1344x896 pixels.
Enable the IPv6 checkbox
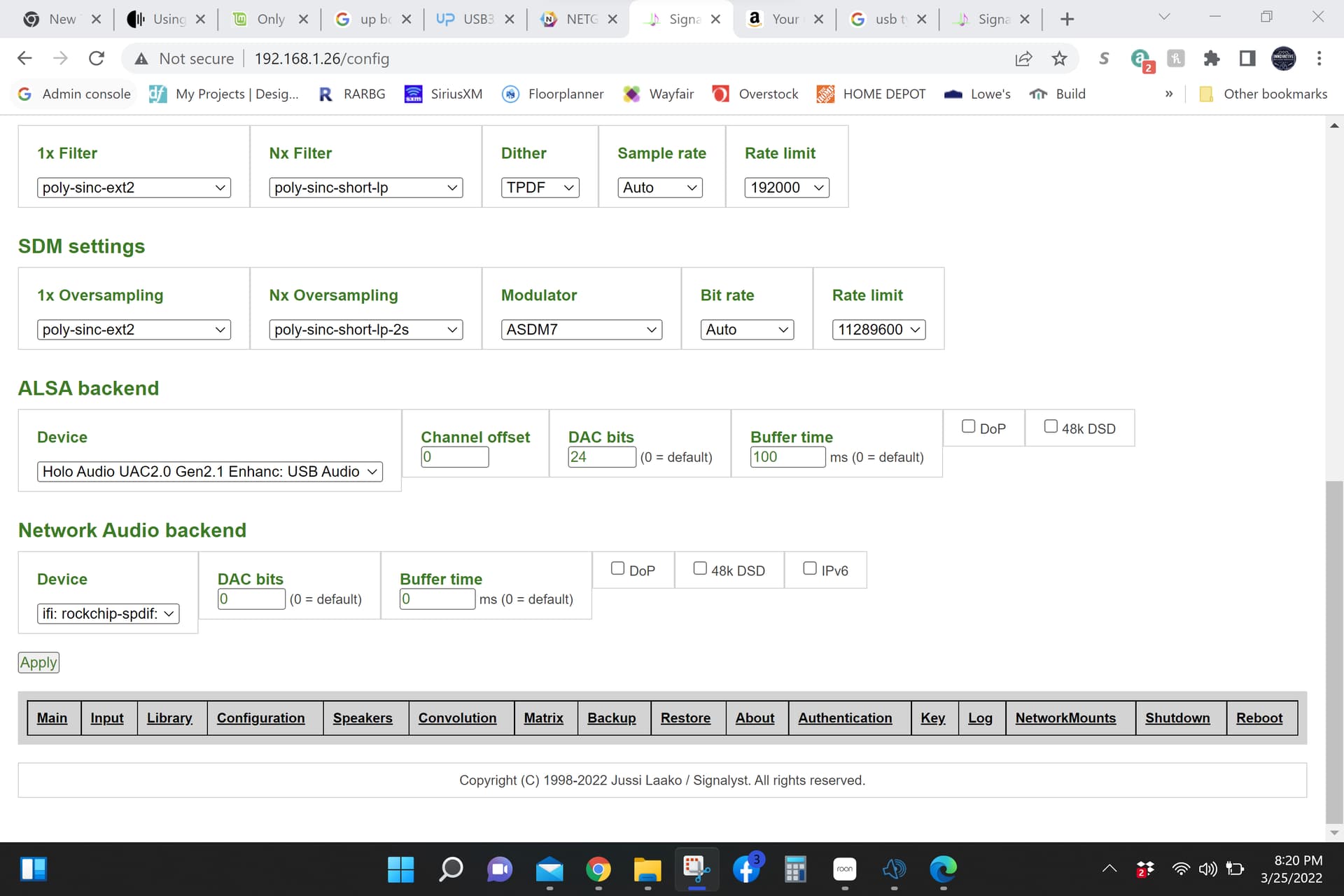[x=810, y=568]
